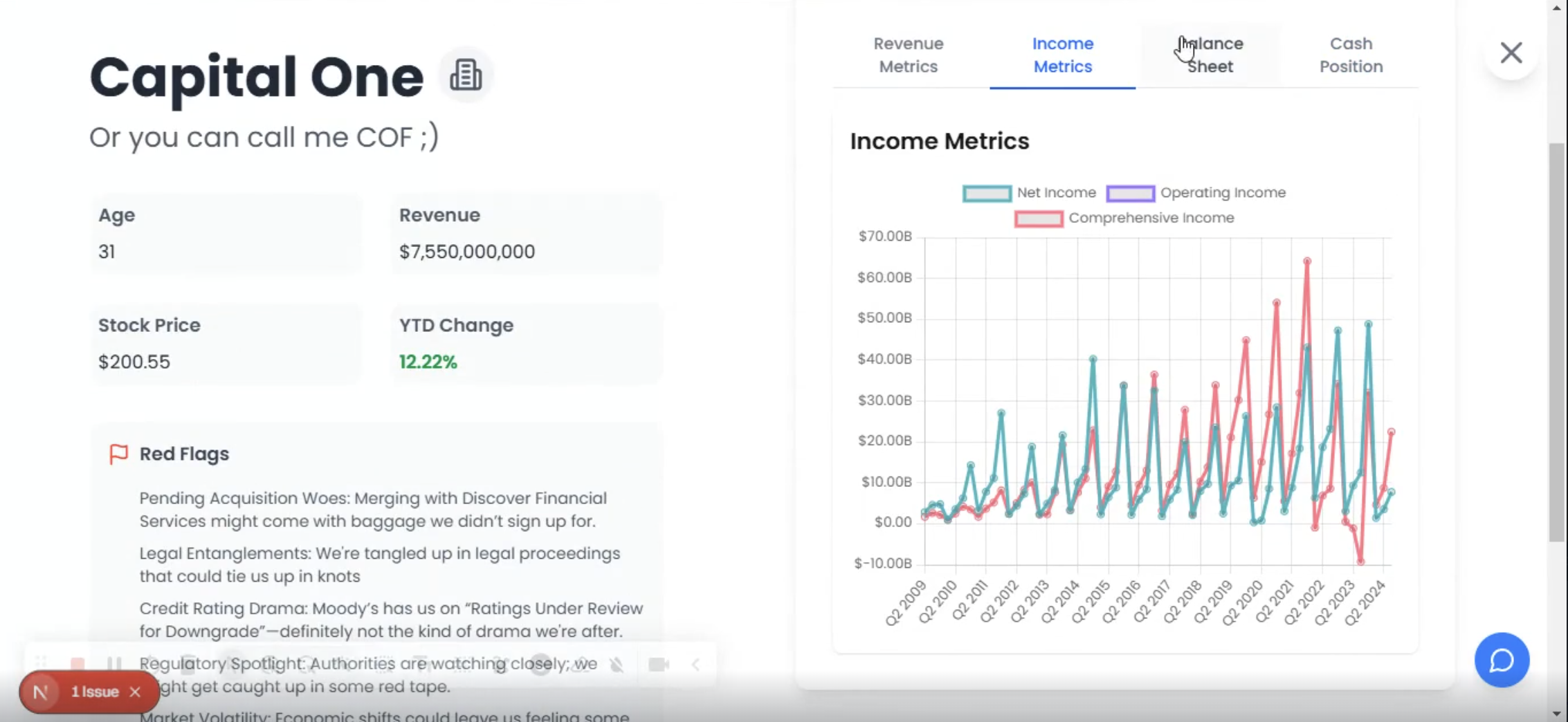The width and height of the screenshot is (1568, 722).
Task: Click the Age label
Action: (116, 215)
